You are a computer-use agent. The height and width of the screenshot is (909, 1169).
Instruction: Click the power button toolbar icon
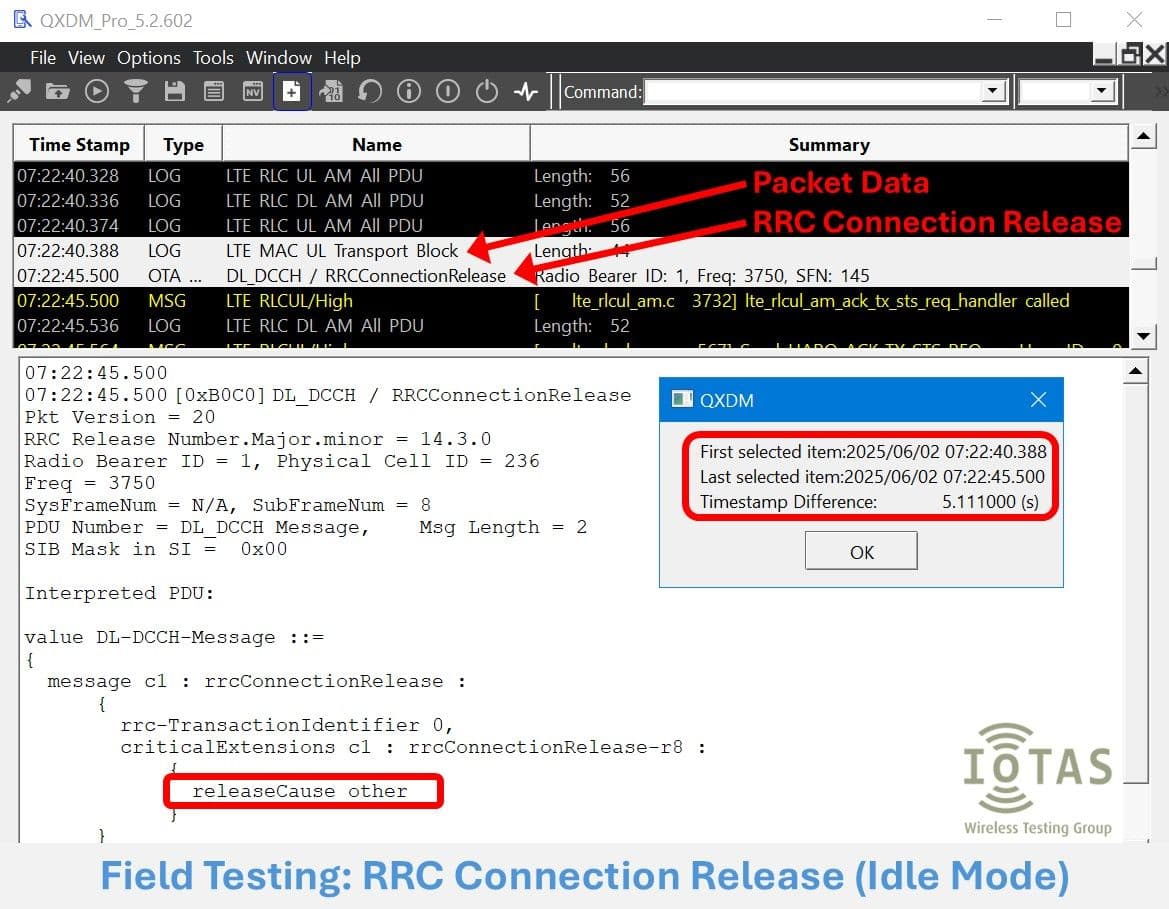(487, 92)
